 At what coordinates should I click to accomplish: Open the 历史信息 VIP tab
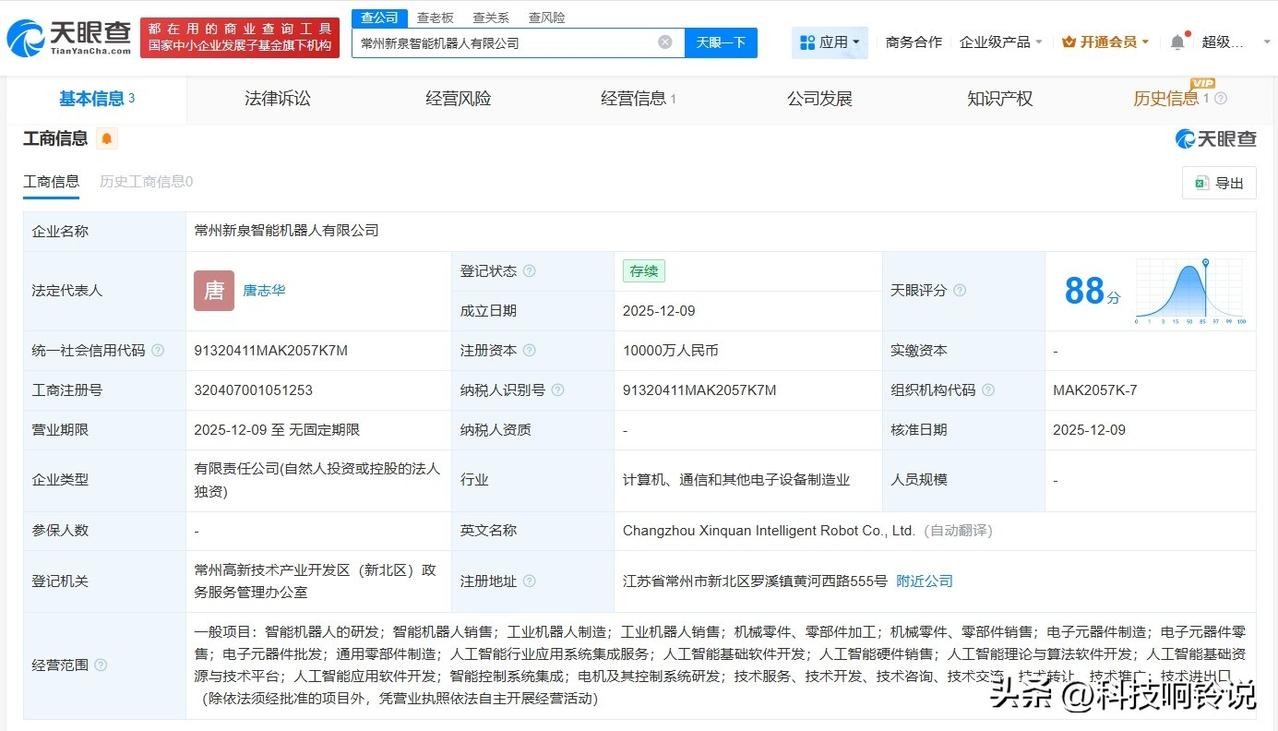pyautogui.click(x=1171, y=99)
